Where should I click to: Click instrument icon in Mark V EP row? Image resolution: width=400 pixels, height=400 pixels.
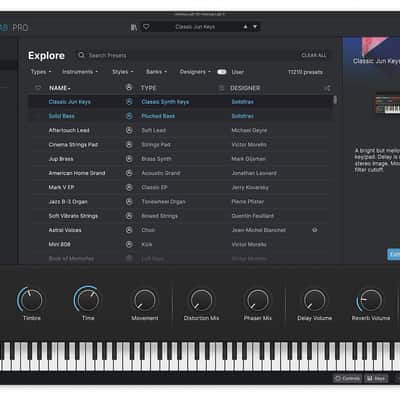pyautogui.click(x=129, y=187)
